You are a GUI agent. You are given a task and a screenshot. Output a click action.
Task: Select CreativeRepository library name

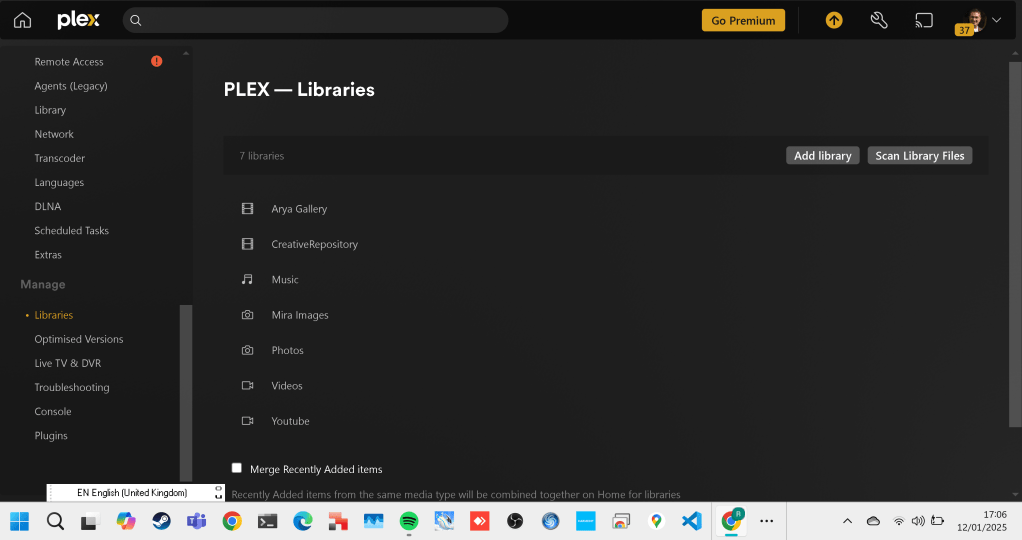tap(315, 245)
